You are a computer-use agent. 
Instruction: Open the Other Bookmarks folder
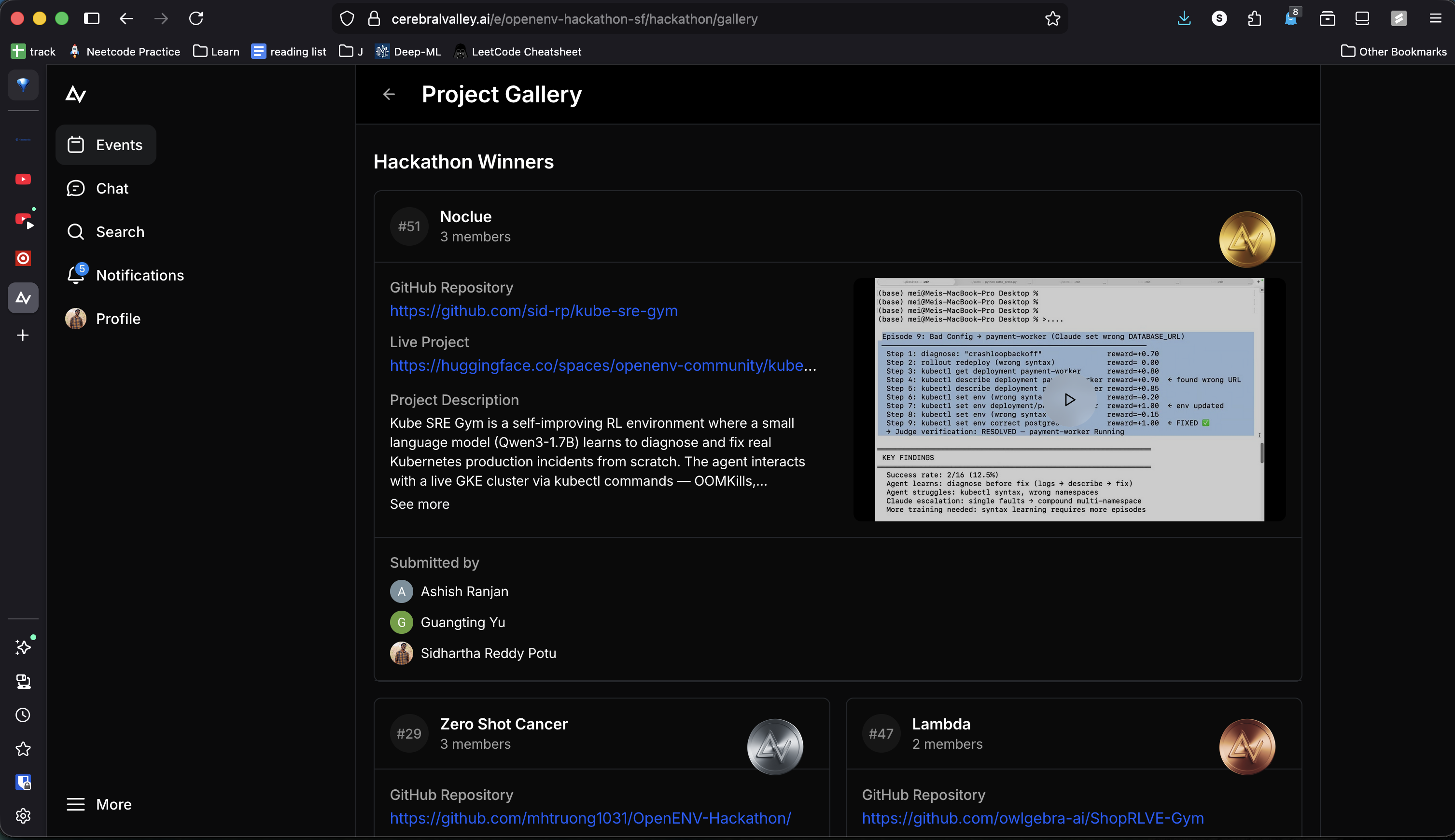pyautogui.click(x=1394, y=51)
